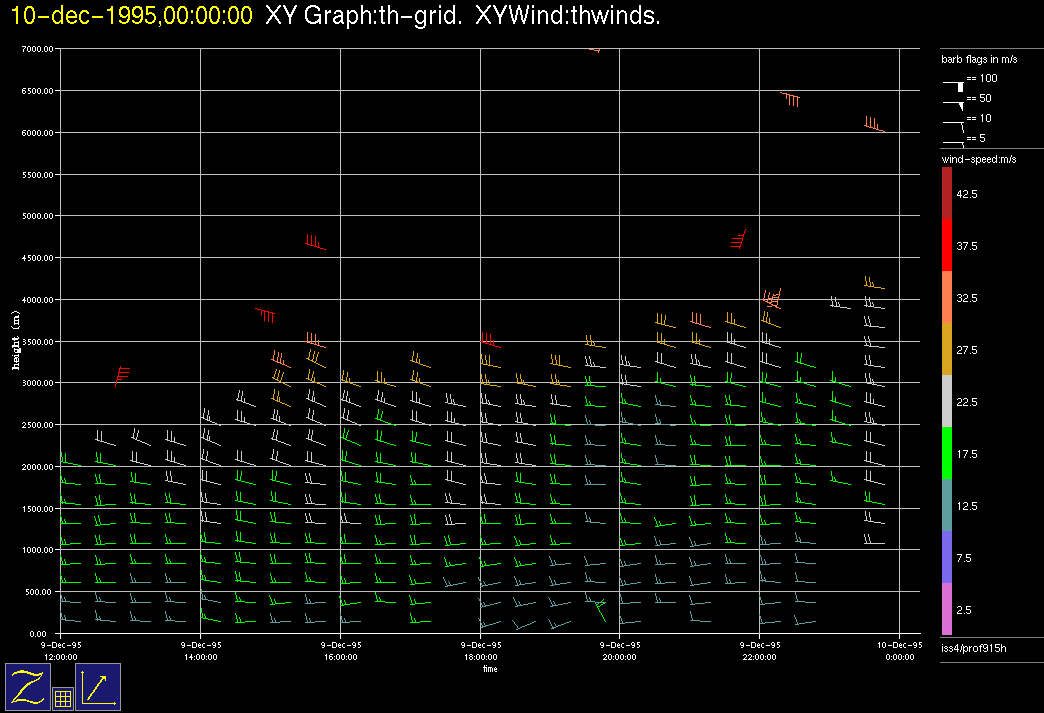Click the Zebra 'Z' logo icon
Viewport: 1044px width, 713px height.
tap(29, 687)
